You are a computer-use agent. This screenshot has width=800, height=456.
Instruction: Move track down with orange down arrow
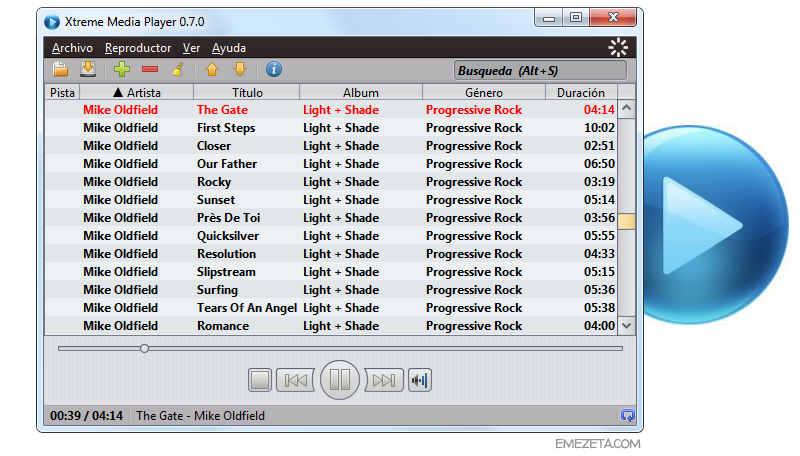[240, 69]
